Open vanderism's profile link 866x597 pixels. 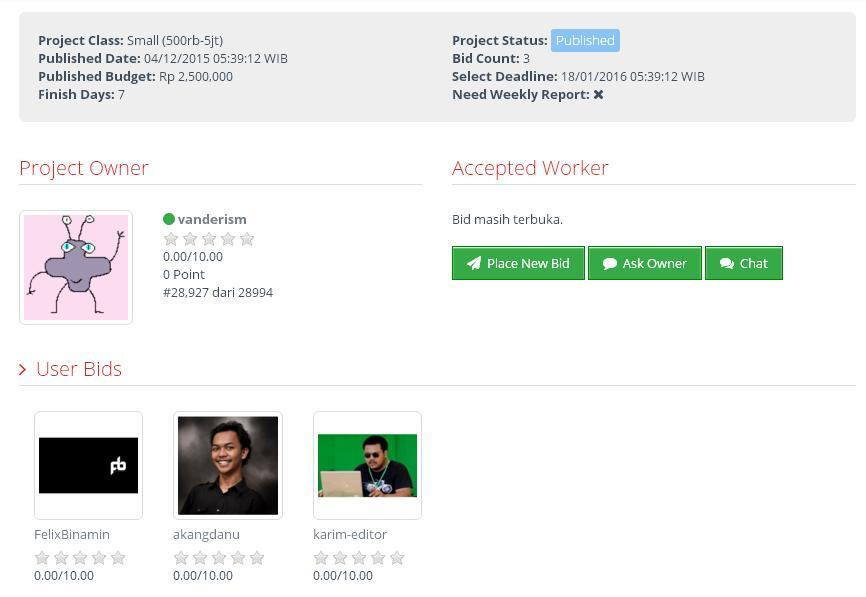point(212,219)
